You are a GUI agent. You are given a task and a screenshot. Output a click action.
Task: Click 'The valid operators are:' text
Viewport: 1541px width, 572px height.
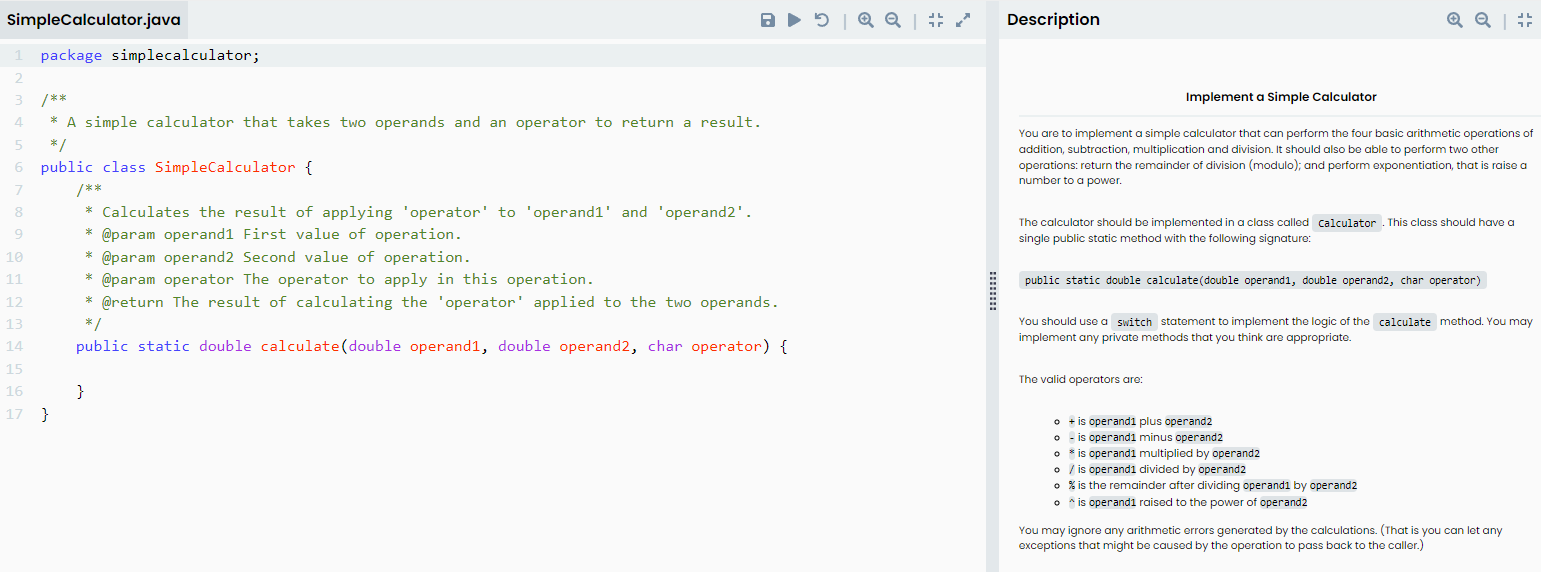tap(1080, 380)
